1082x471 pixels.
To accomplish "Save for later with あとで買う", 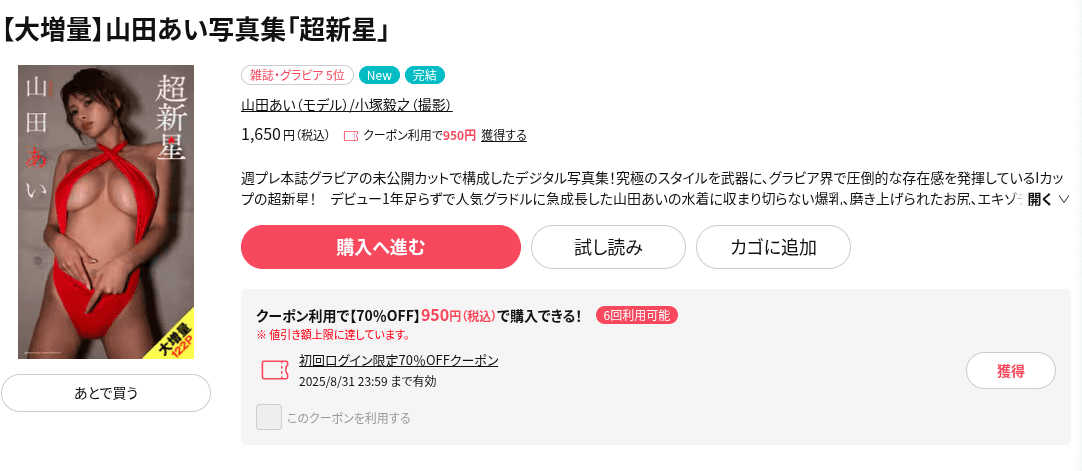I will click(x=106, y=393).
